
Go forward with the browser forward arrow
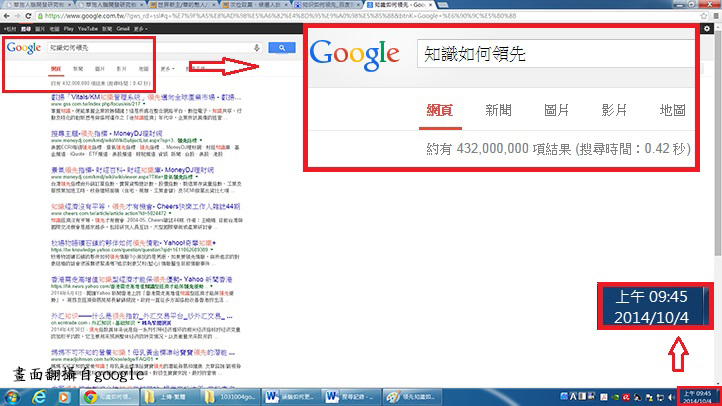(x=17, y=16)
